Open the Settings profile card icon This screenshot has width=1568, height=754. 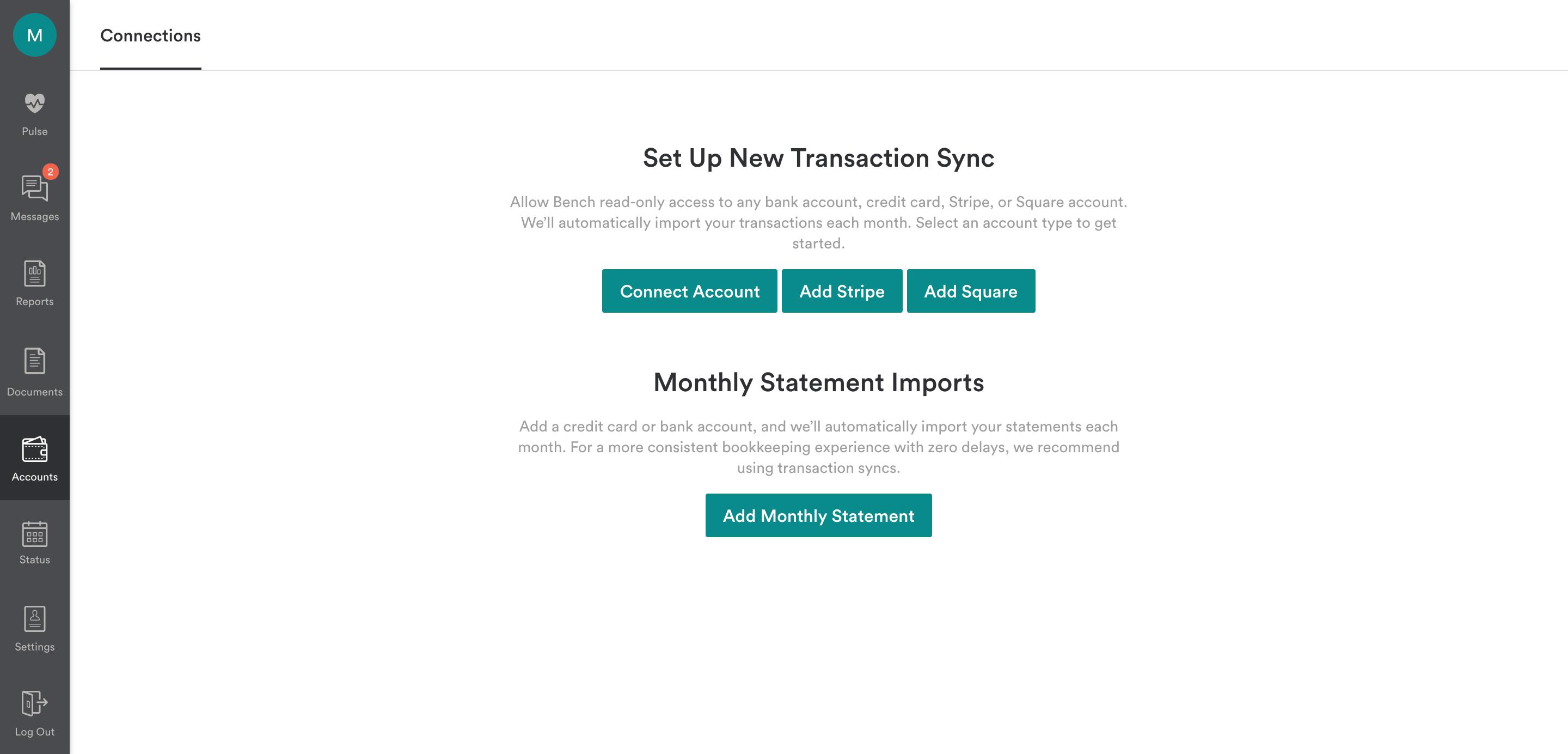point(35,619)
